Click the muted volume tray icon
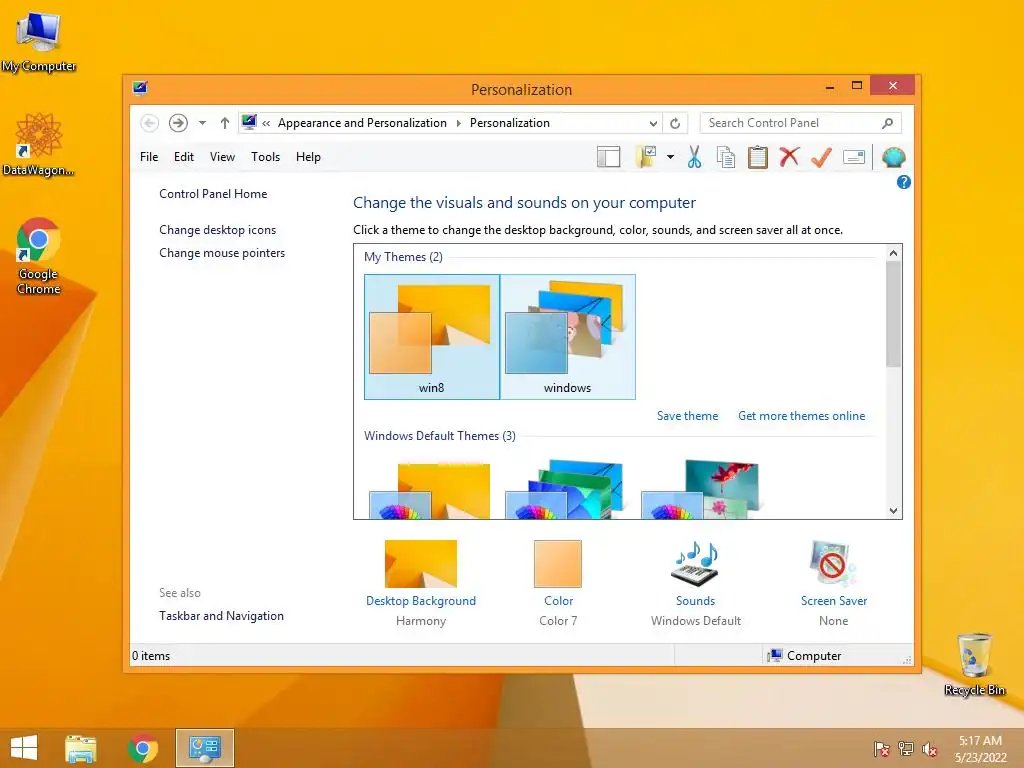The width and height of the screenshot is (1024, 768). (930, 748)
